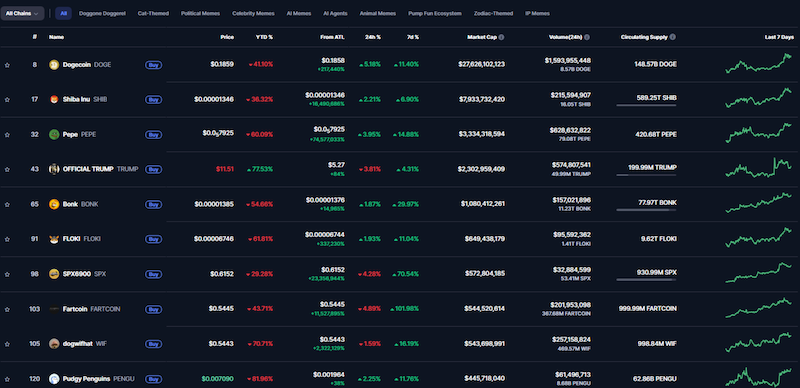Viewport: 800px width, 388px height.
Task: Click Buy button for OFFICIAL TRUMP
Action: (x=154, y=169)
